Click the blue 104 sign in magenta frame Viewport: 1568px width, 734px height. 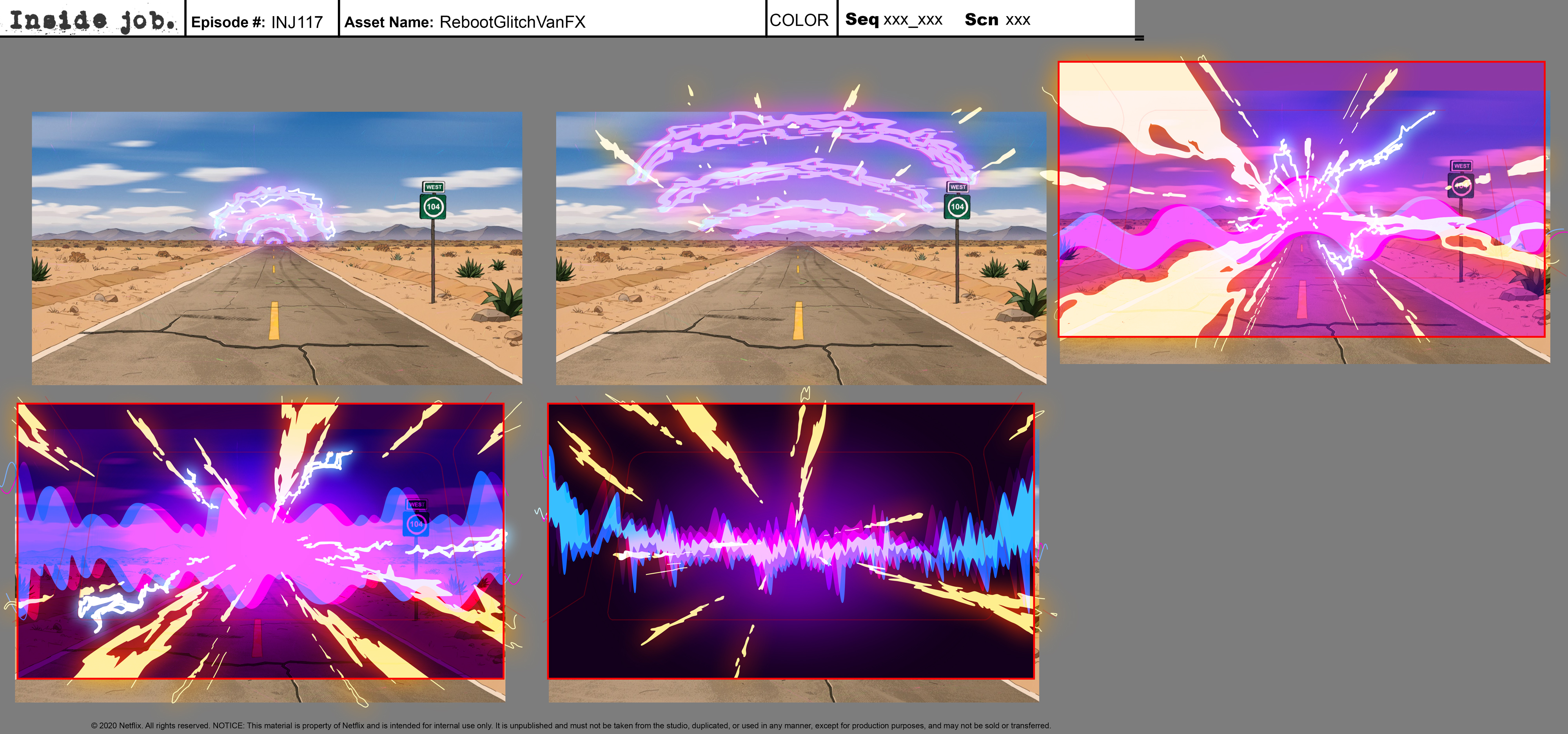416,524
